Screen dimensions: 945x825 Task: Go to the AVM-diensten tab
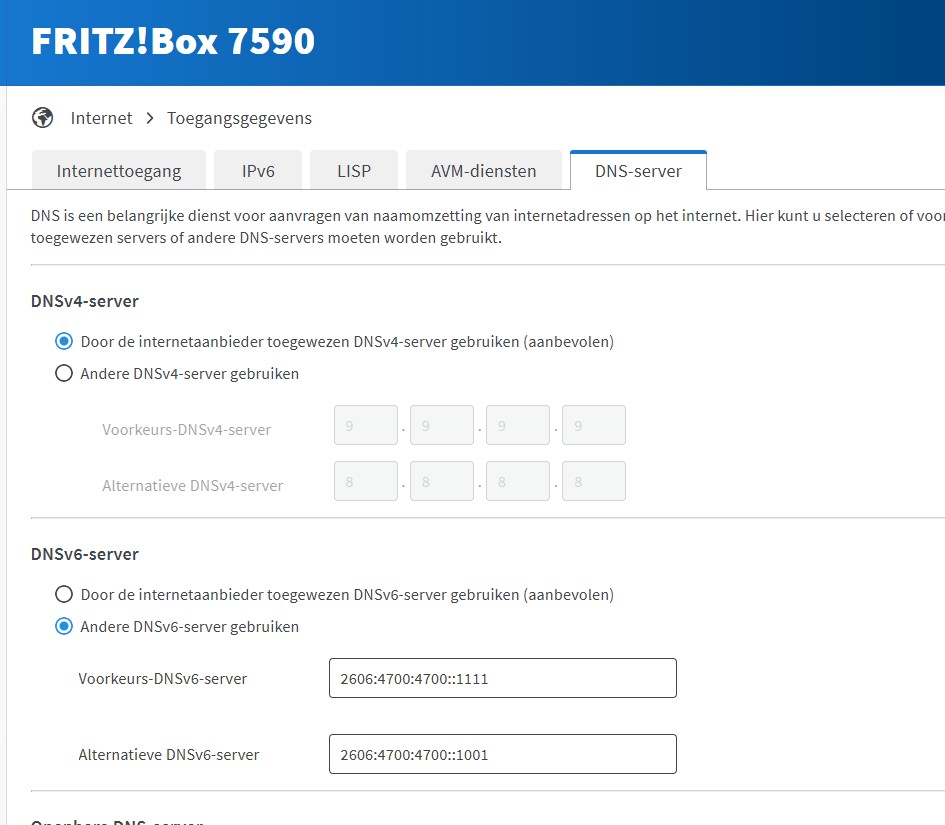(484, 171)
